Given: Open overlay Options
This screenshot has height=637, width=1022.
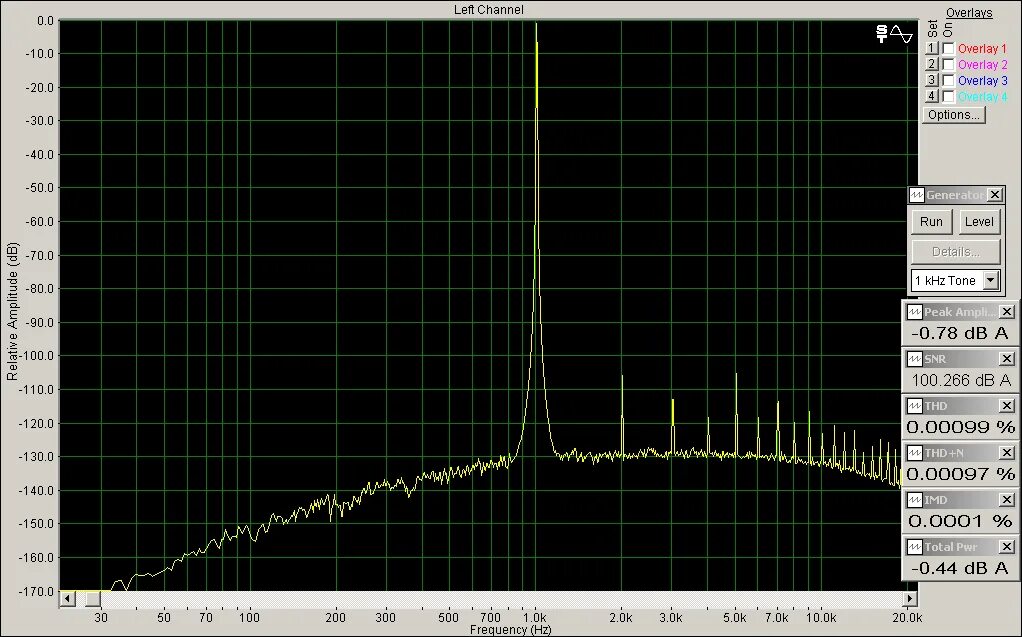Looking at the screenshot, I should click(x=954, y=115).
